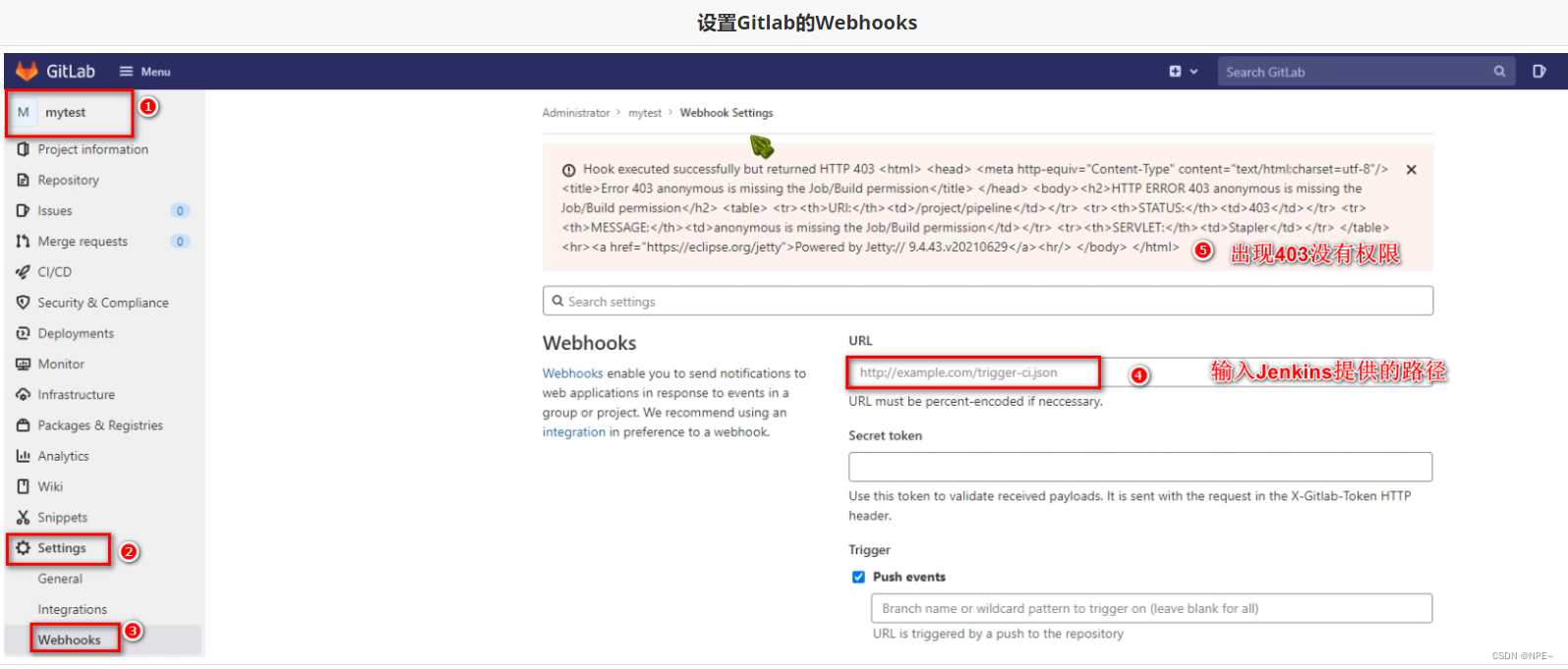Click the Snippets scissors icon
1568x669 pixels.
pos(24,517)
